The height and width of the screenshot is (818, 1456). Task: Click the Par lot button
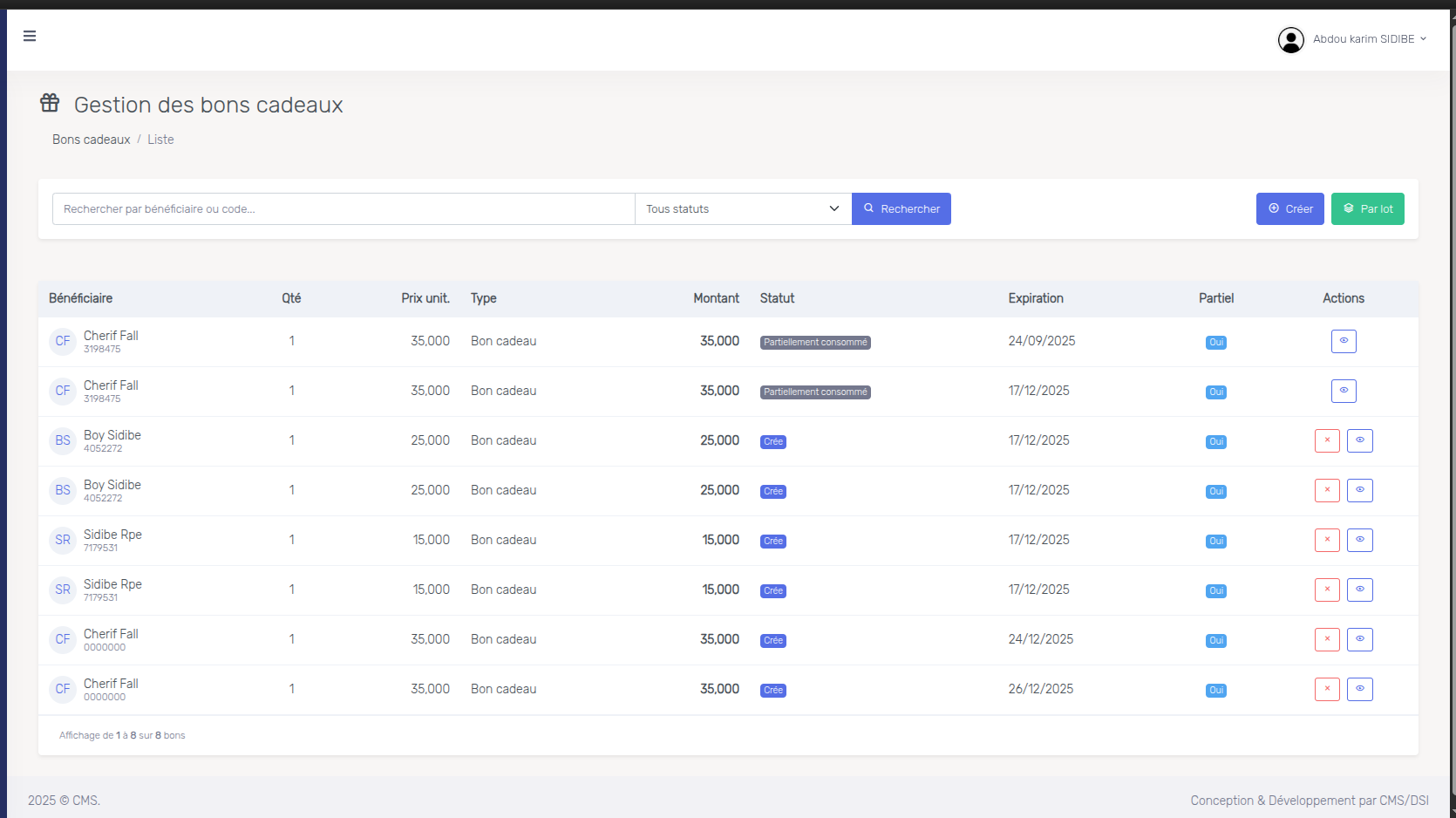point(1367,208)
